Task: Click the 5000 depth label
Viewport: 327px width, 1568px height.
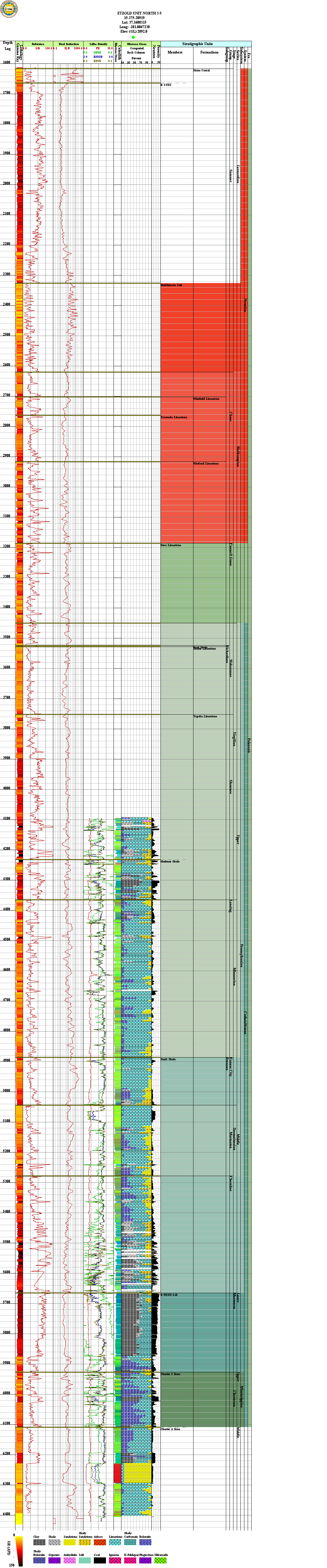Action: (6, 1090)
